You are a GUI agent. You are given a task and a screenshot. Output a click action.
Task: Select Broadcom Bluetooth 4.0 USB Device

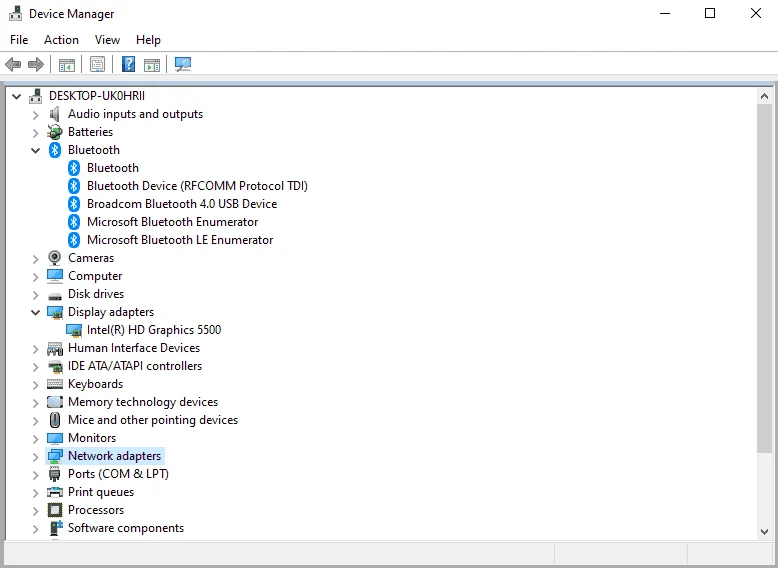coord(182,204)
